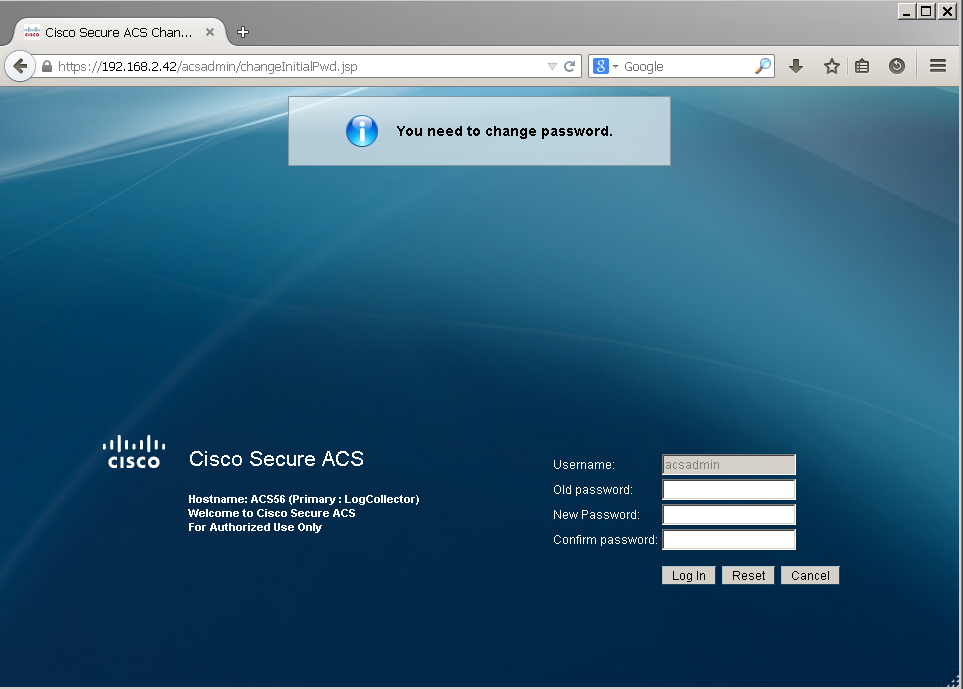Close the browser window

[948, 12]
